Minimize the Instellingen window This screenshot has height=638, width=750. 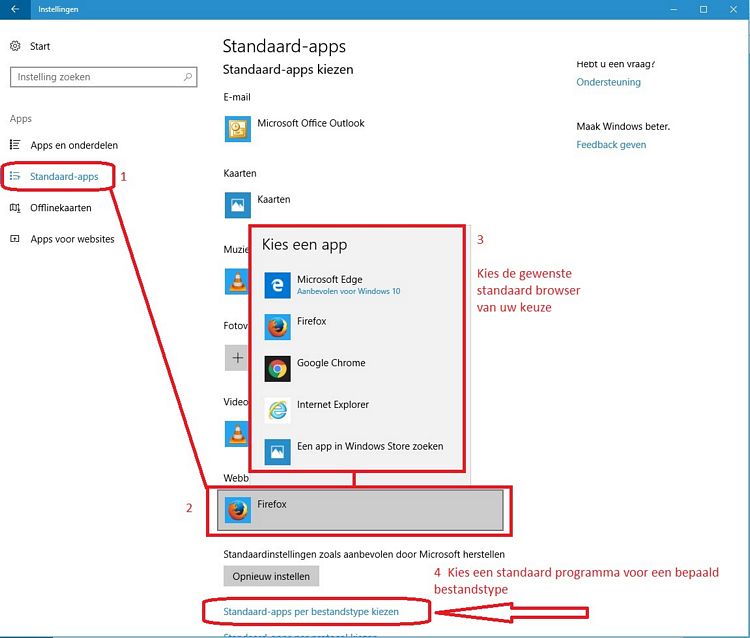pyautogui.click(x=673, y=9)
